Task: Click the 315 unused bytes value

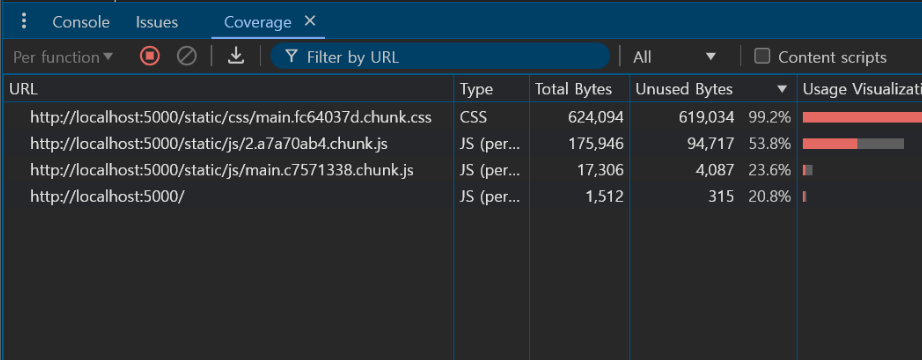Action: point(721,196)
